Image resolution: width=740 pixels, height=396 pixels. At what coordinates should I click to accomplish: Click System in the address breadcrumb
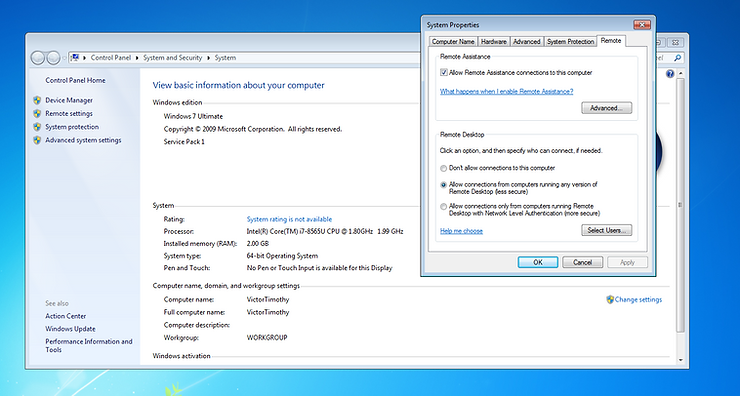[x=225, y=58]
